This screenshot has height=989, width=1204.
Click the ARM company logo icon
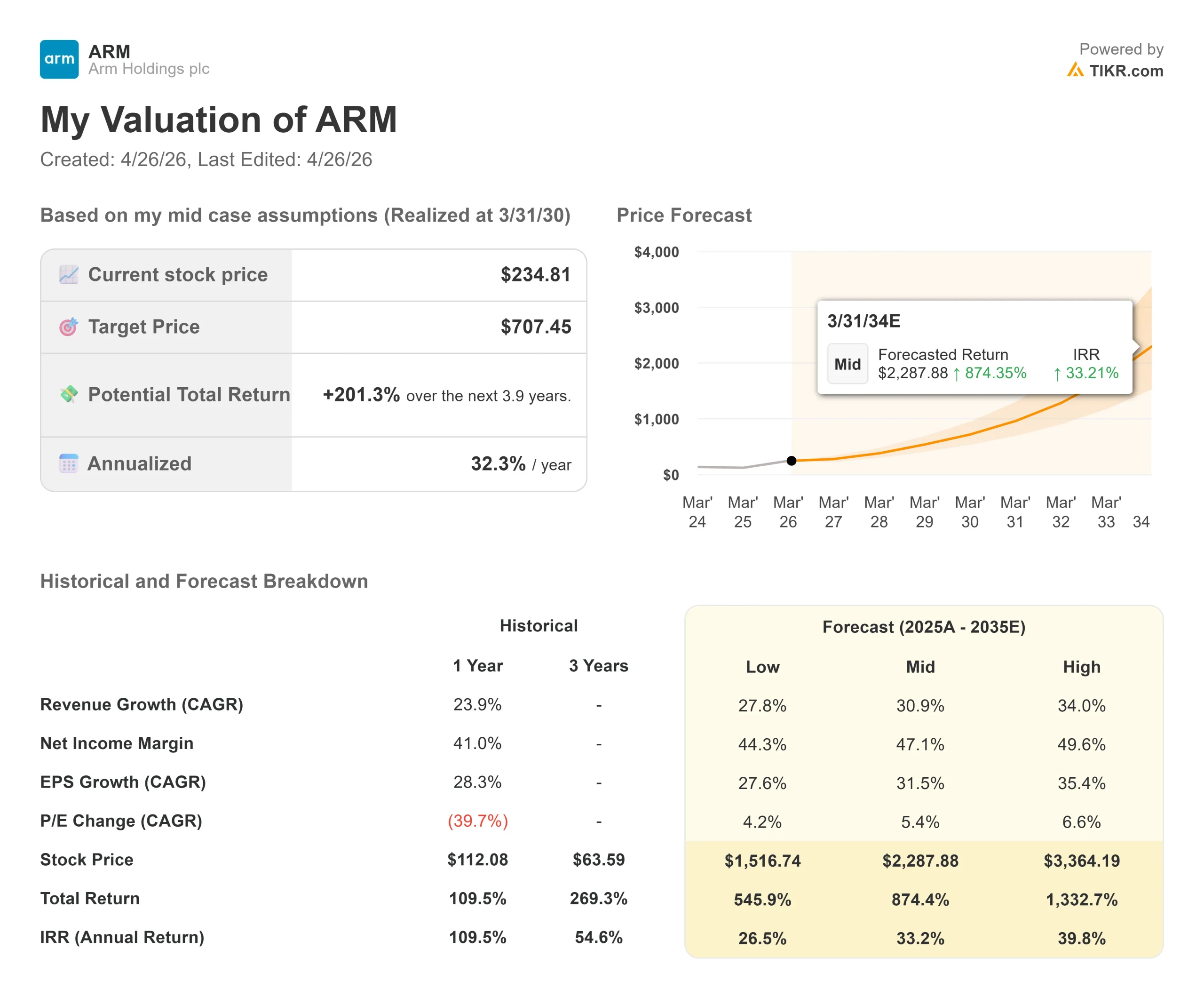59,59
